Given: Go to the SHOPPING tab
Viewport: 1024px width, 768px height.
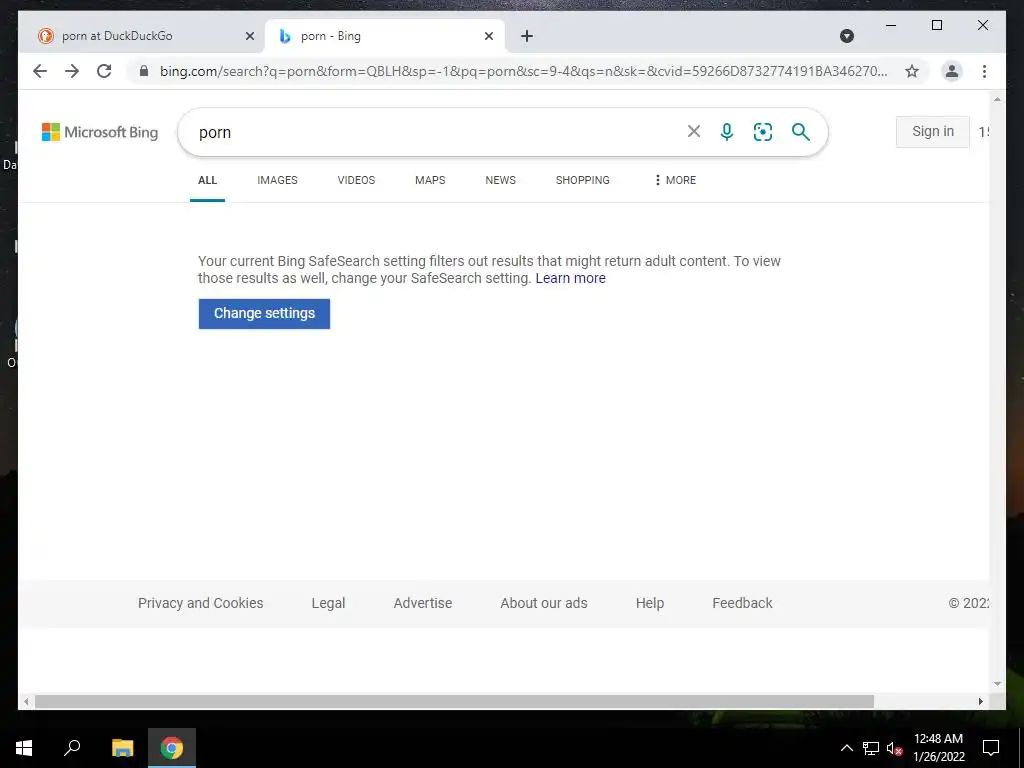Looking at the screenshot, I should (583, 180).
